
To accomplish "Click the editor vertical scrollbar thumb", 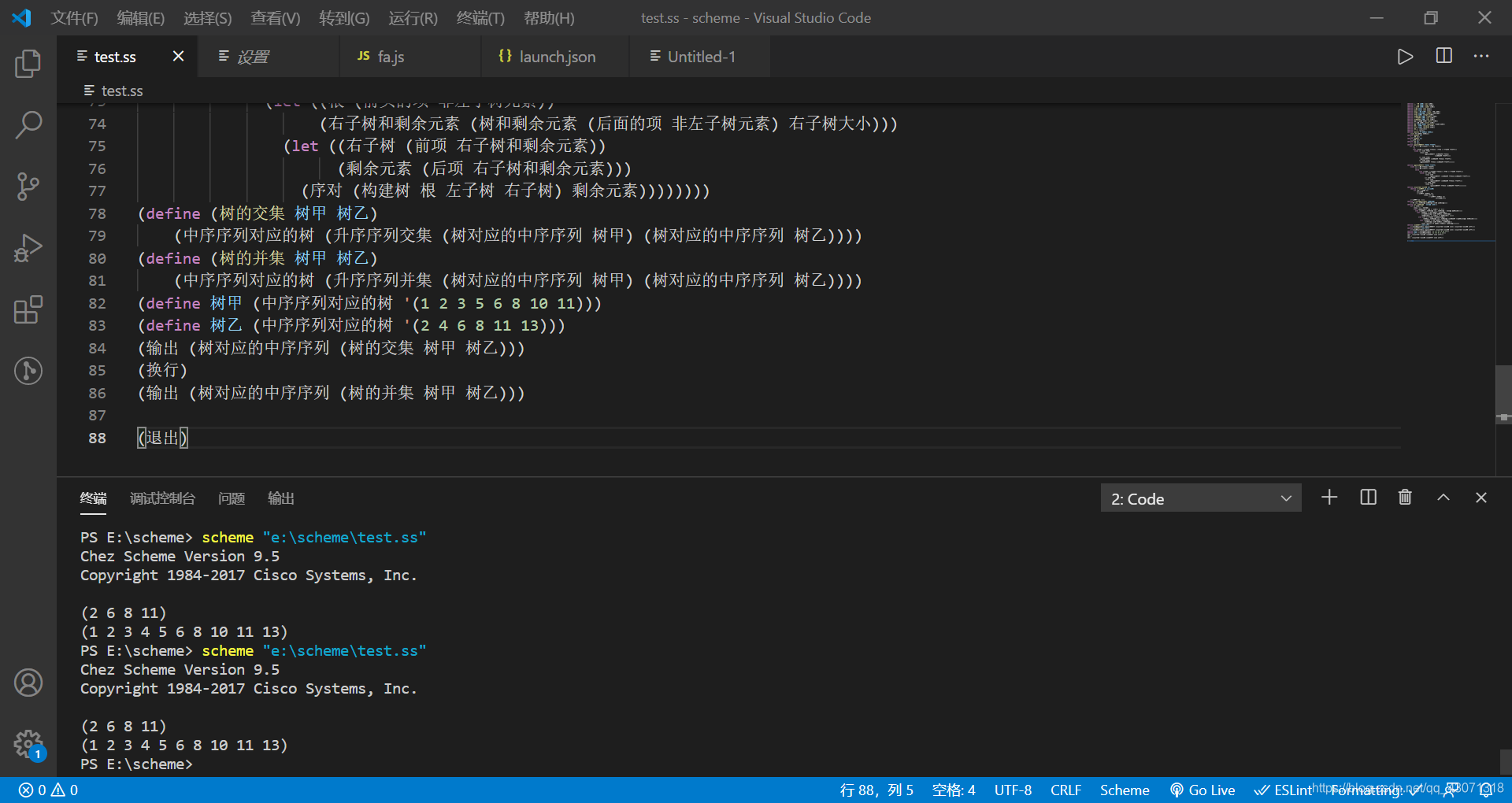I will click(x=1503, y=394).
